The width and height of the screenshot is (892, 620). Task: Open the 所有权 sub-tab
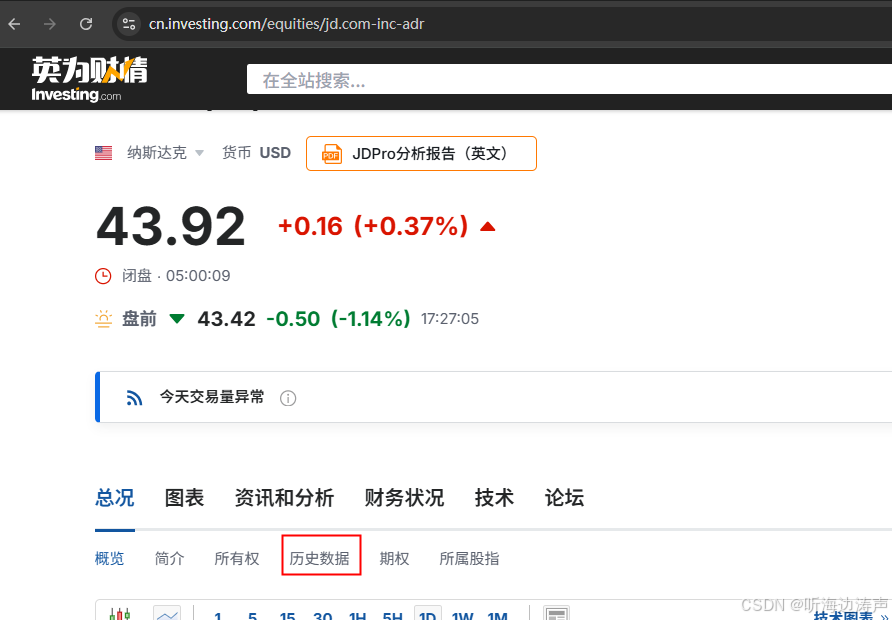tap(237, 559)
